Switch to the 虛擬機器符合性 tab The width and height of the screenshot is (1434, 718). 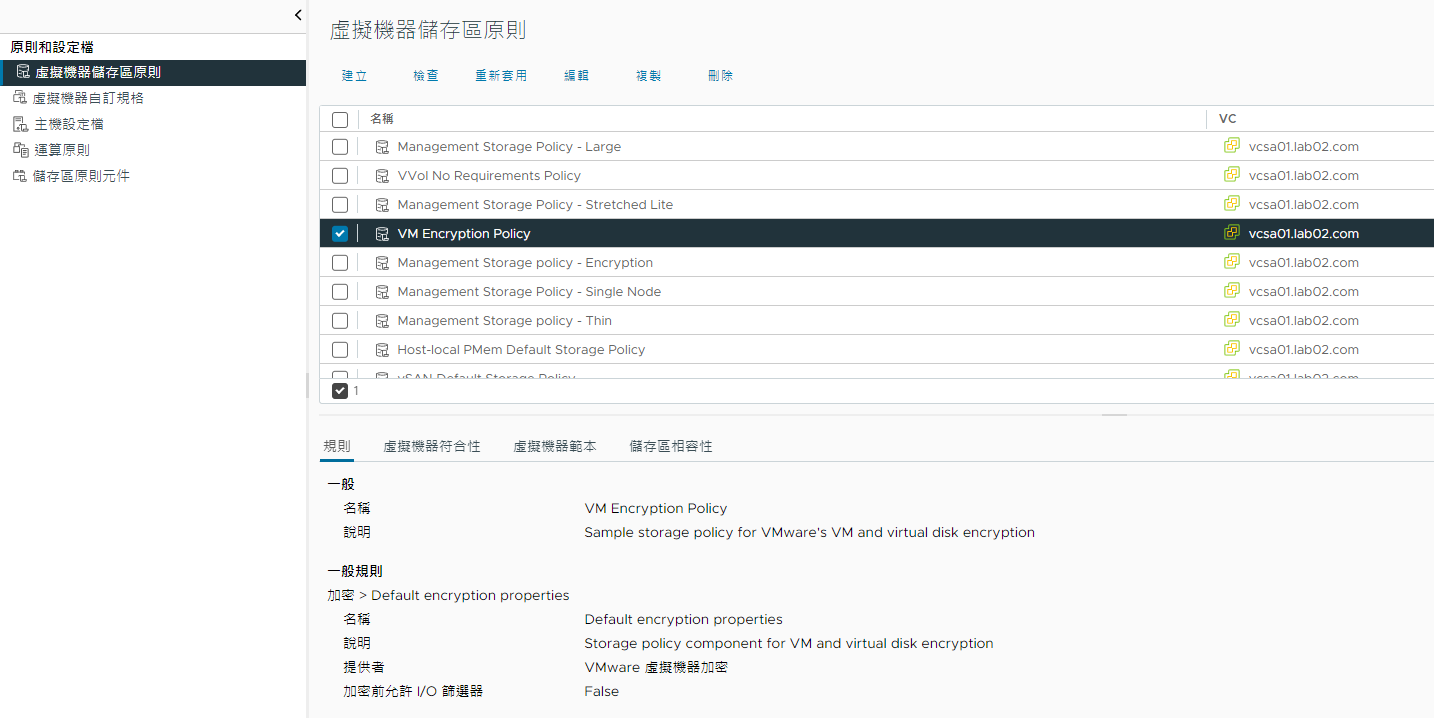pos(432,446)
